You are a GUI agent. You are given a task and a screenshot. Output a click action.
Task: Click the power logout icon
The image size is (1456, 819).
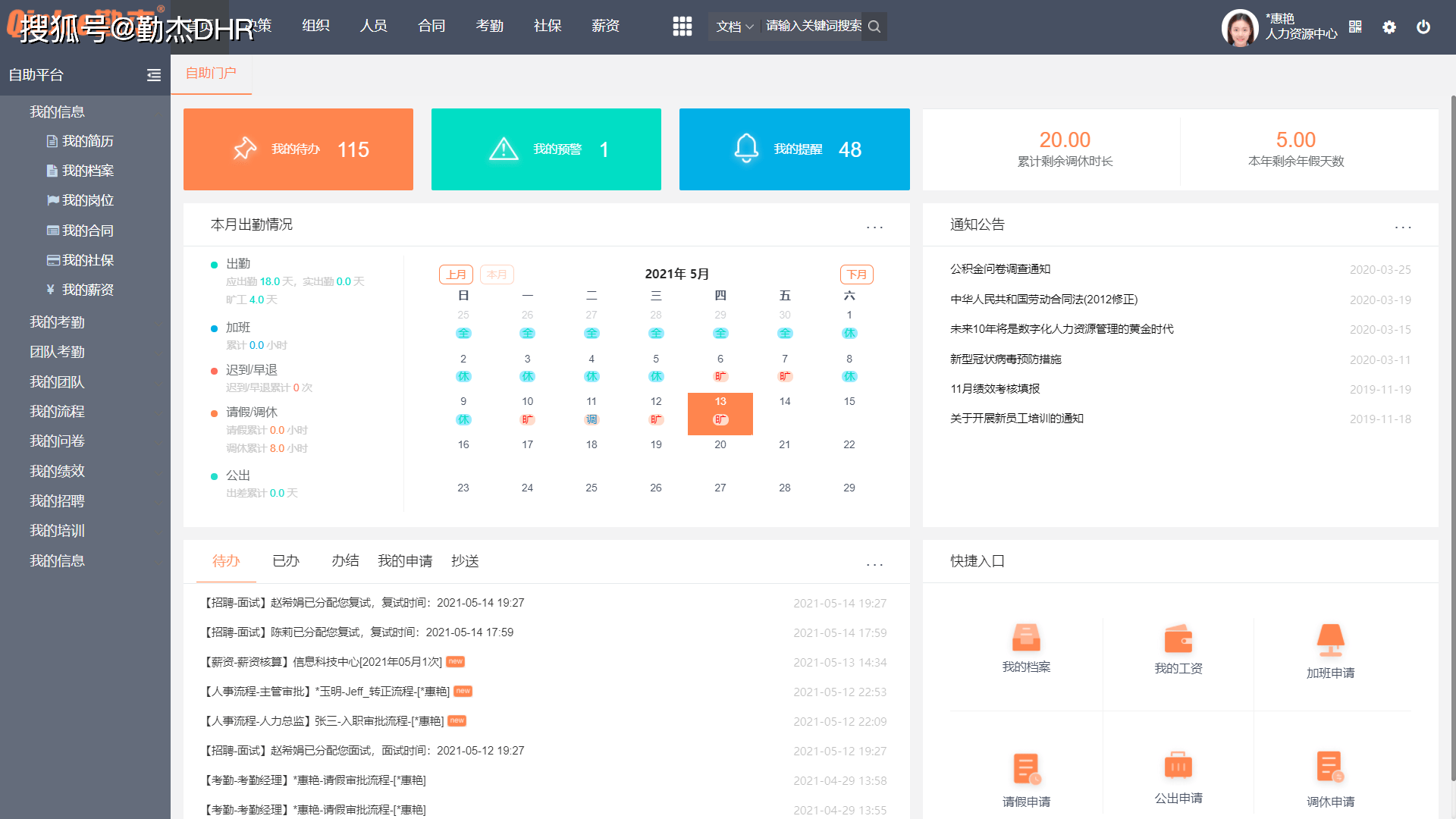pos(1423,27)
